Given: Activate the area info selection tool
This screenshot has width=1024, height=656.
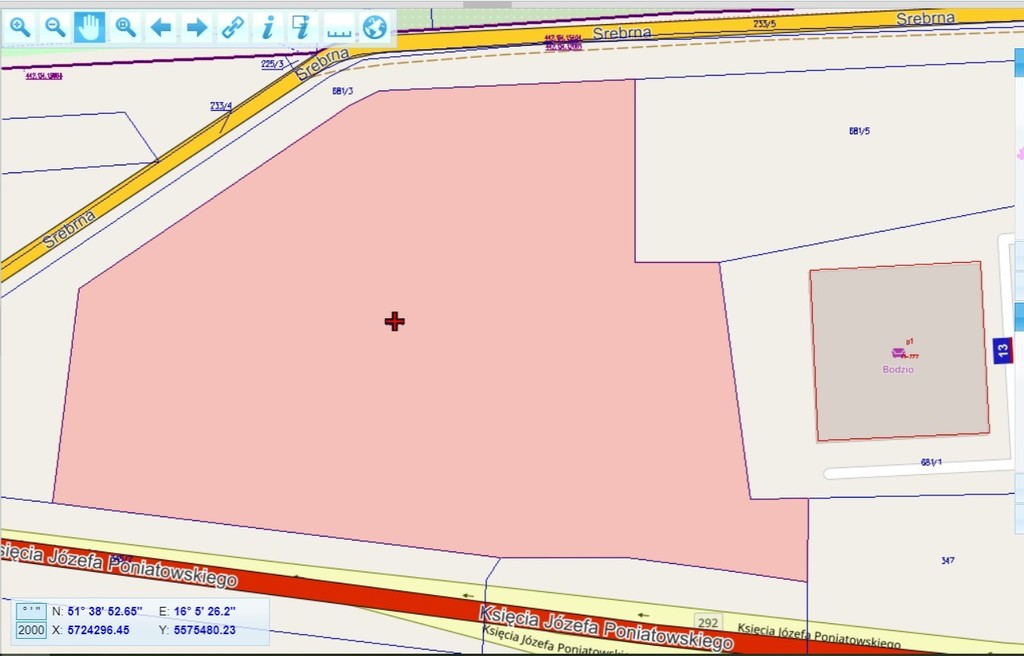Looking at the screenshot, I should (302, 27).
